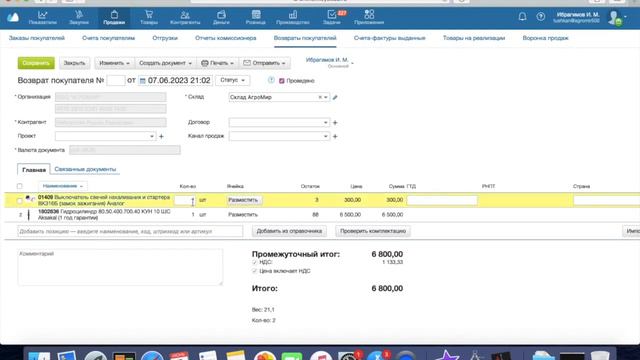Open the Приложения apps icon
Viewport: 640px width, 360px height.
click(369, 17)
